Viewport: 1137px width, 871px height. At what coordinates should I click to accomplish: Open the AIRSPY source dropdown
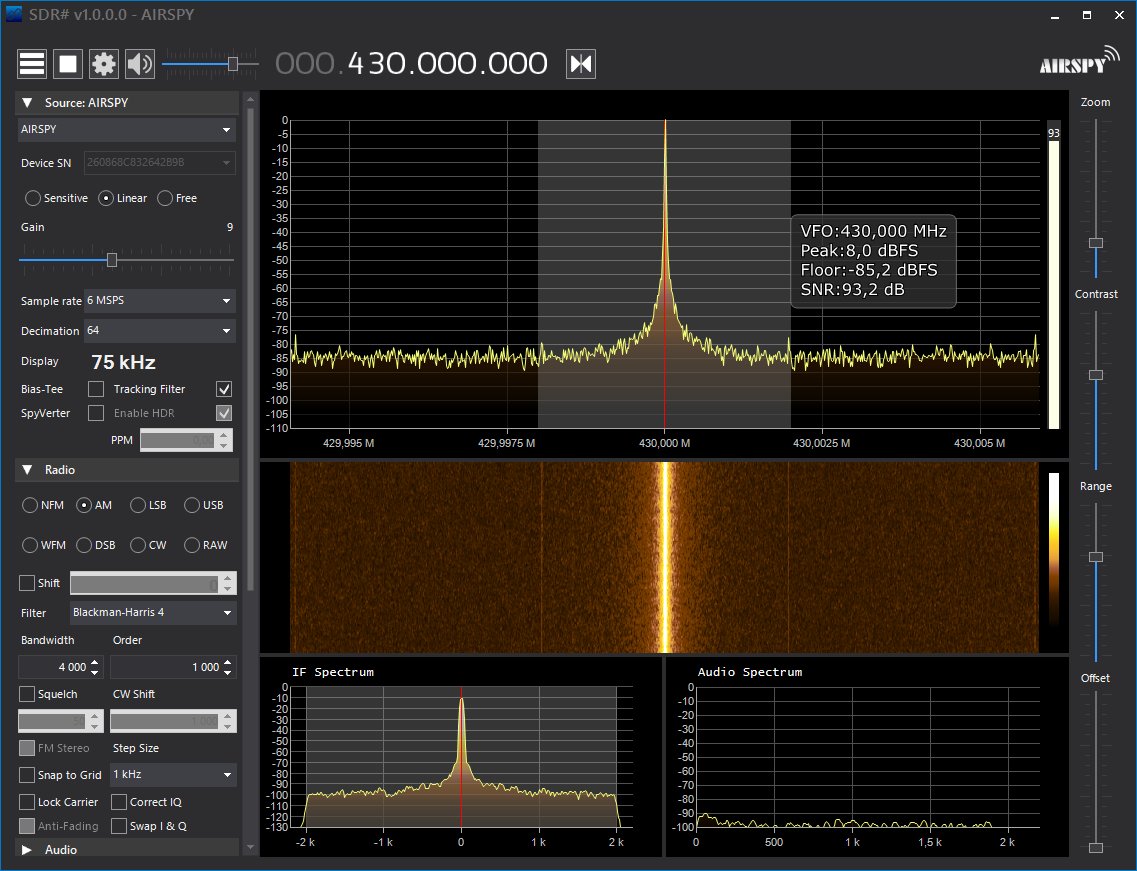[x=126, y=130]
